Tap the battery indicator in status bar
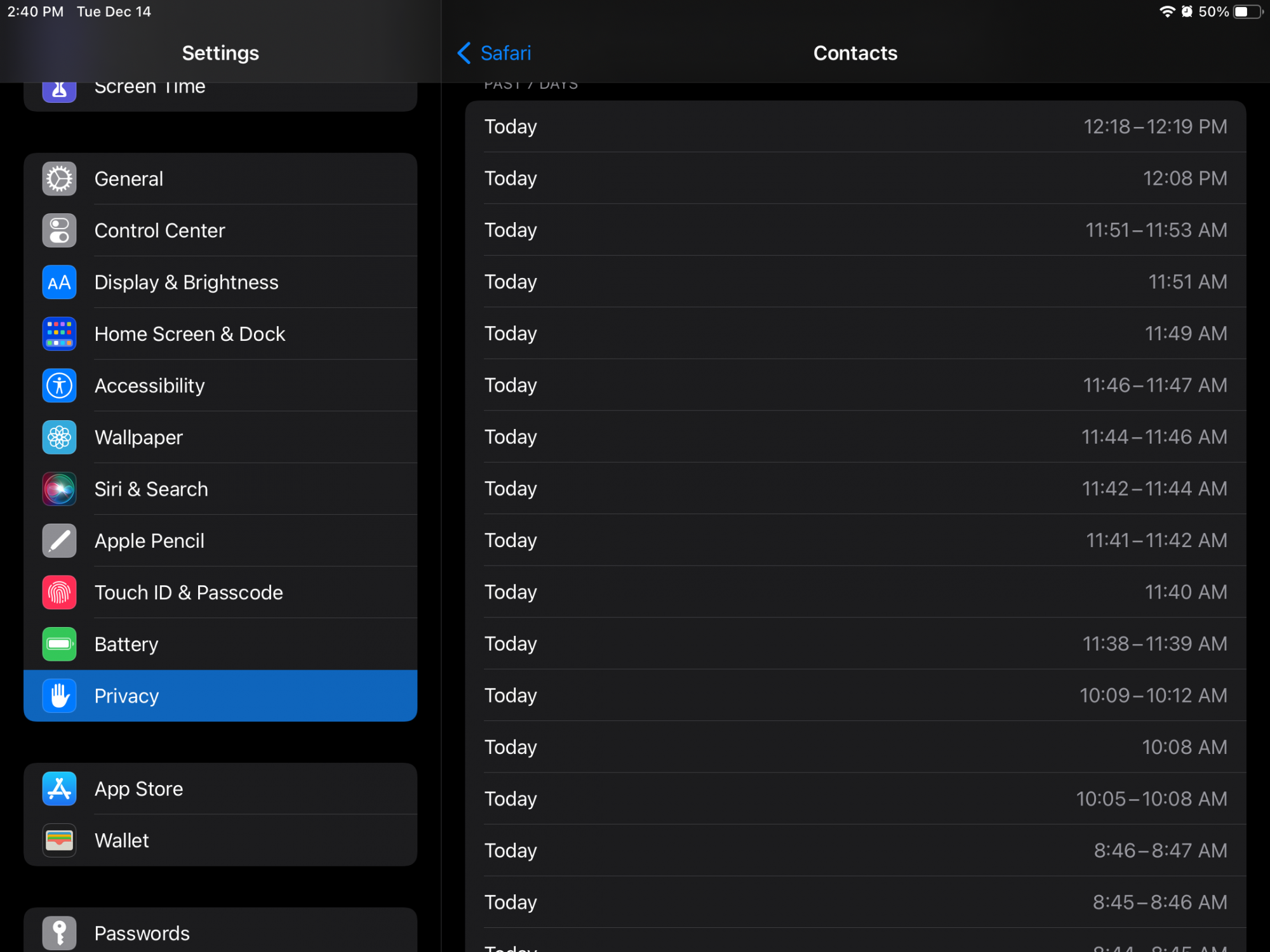The image size is (1270, 952). 1247,11
